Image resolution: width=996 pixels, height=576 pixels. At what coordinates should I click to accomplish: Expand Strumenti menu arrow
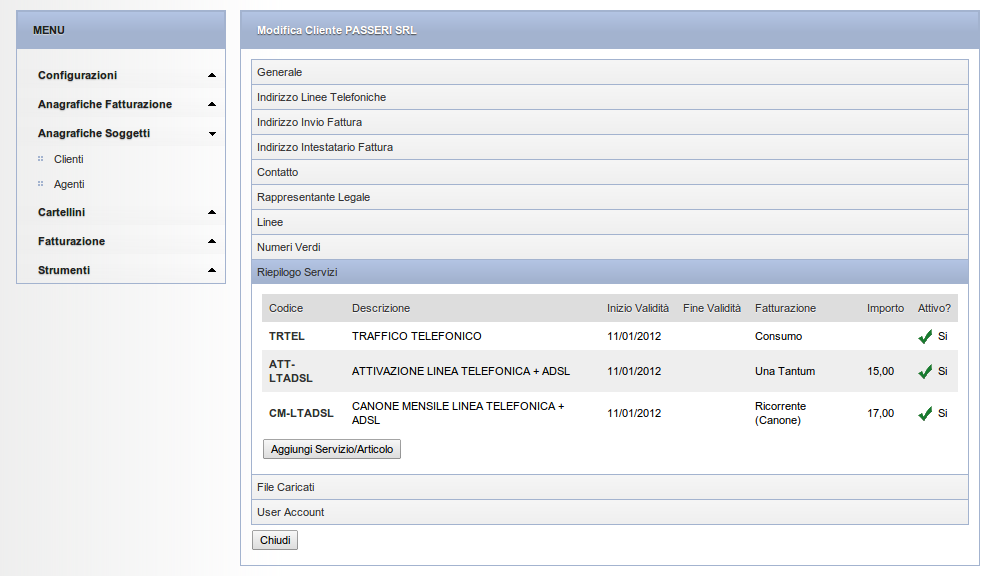point(212,270)
